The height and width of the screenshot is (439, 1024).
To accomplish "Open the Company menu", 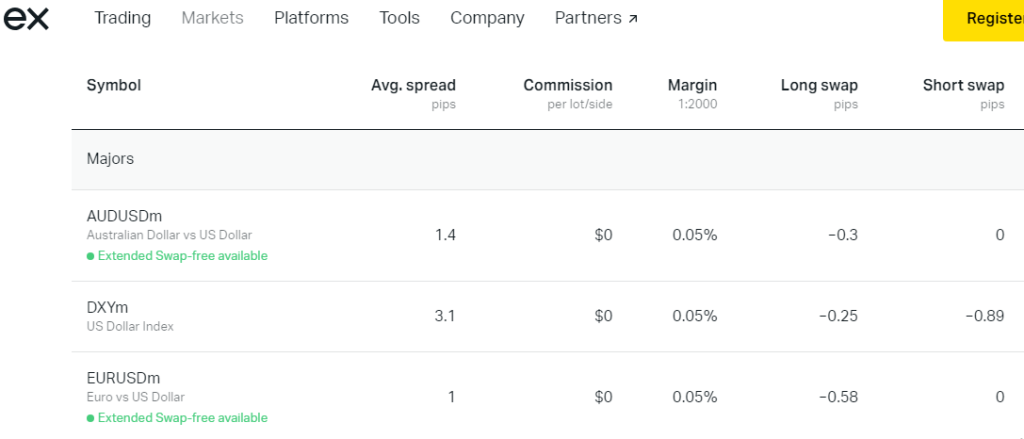I will pos(487,18).
